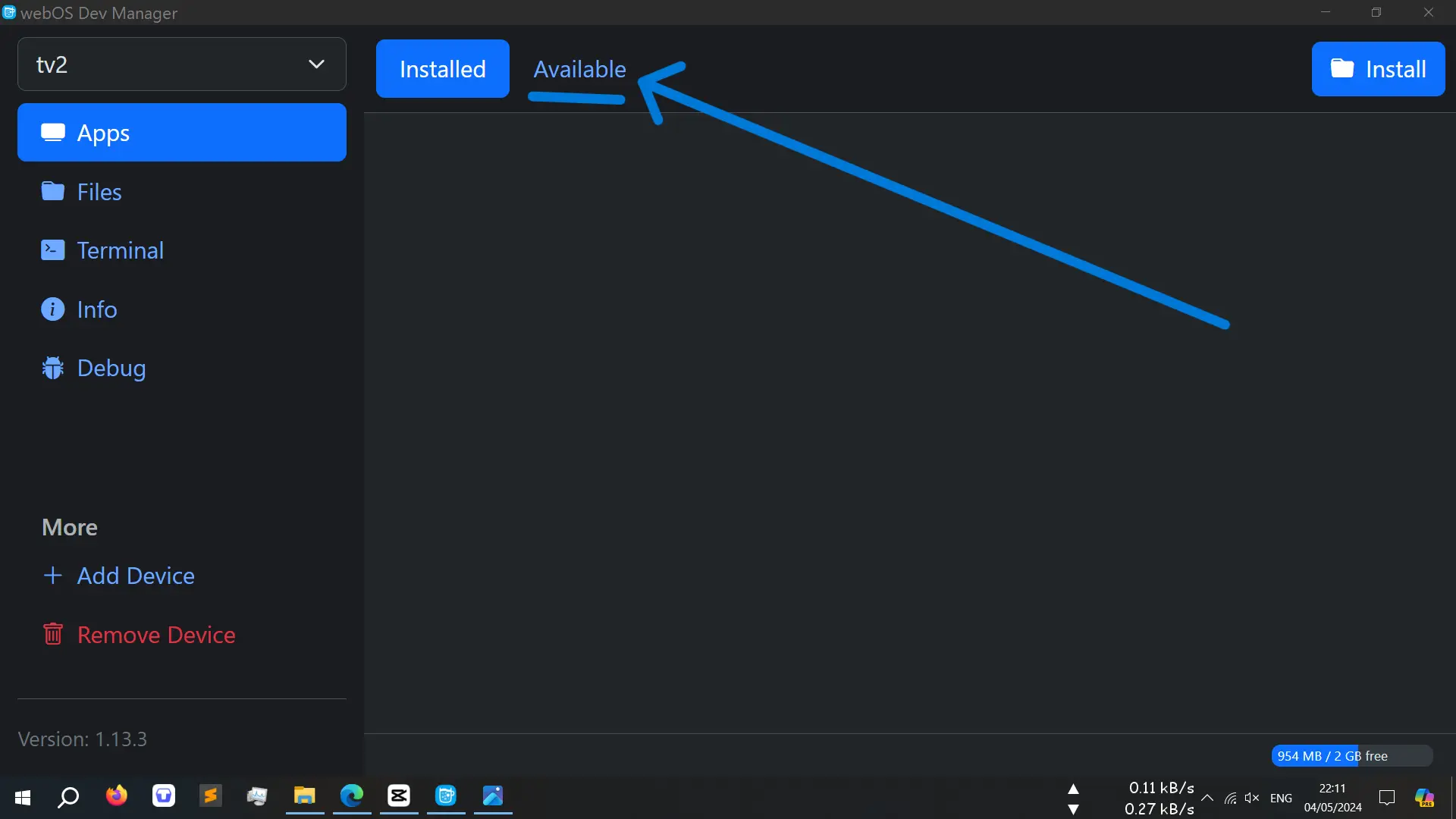Click the Install button
The image size is (1456, 819).
(1378, 69)
